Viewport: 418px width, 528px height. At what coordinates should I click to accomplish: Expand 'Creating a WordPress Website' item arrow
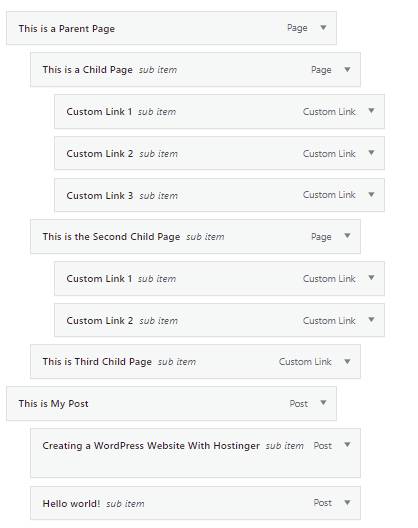(x=347, y=445)
